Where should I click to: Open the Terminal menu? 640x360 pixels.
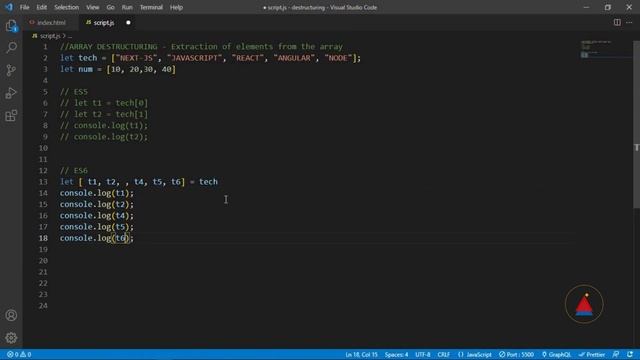pyautogui.click(x=151, y=7)
